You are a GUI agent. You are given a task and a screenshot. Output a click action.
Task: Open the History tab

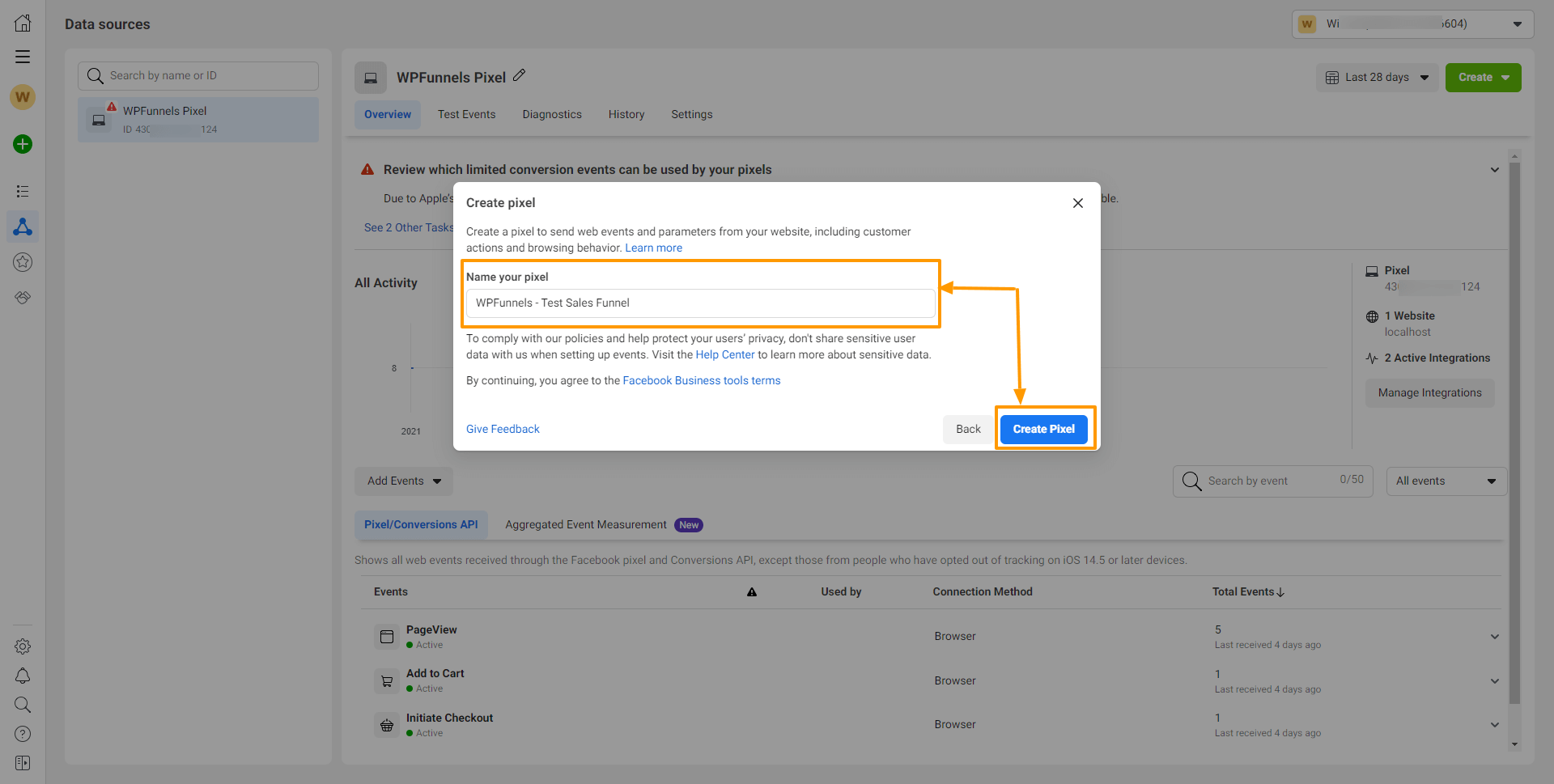[626, 115]
